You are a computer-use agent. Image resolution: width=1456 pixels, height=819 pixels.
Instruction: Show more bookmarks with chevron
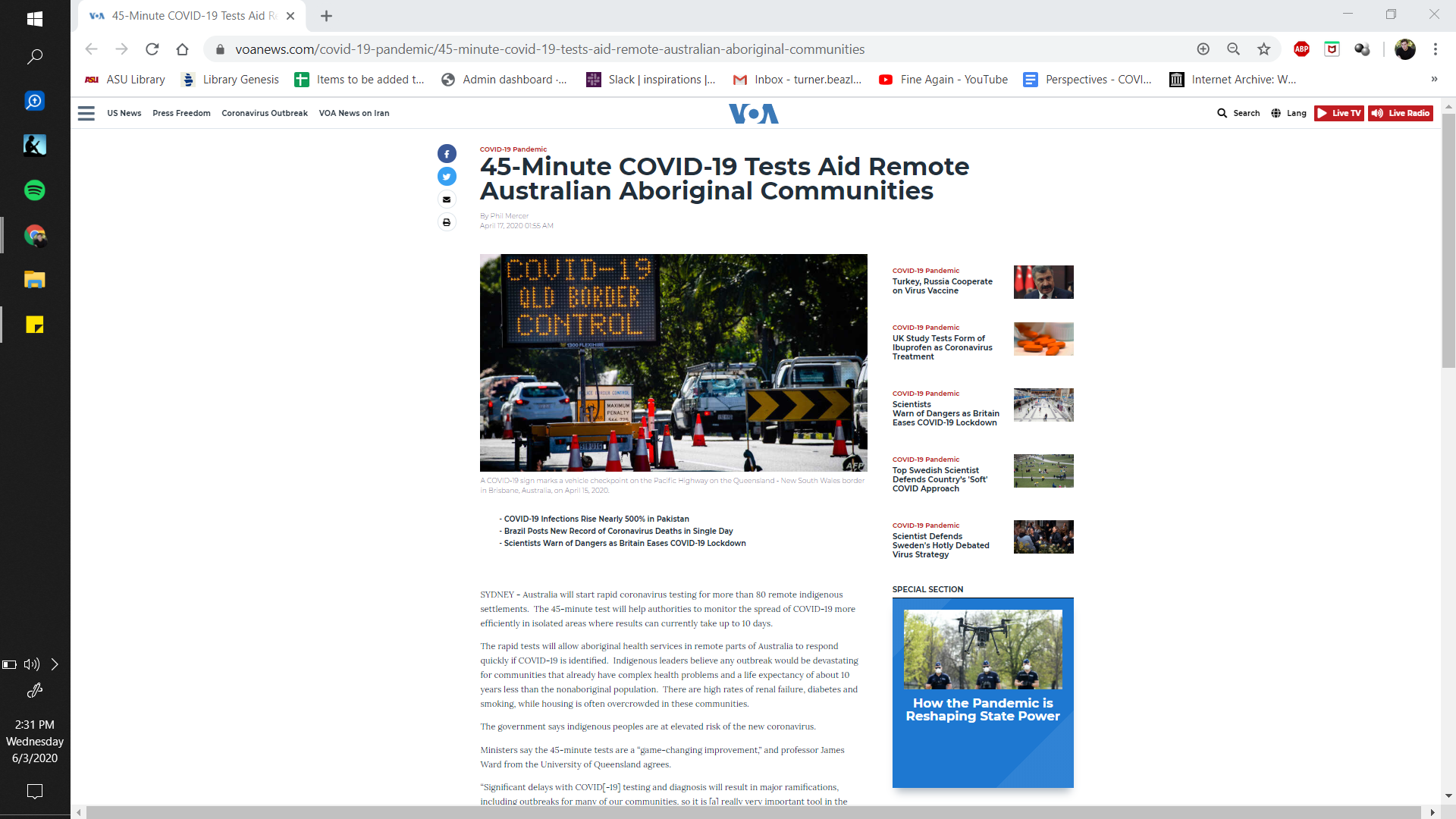[x=1434, y=80]
